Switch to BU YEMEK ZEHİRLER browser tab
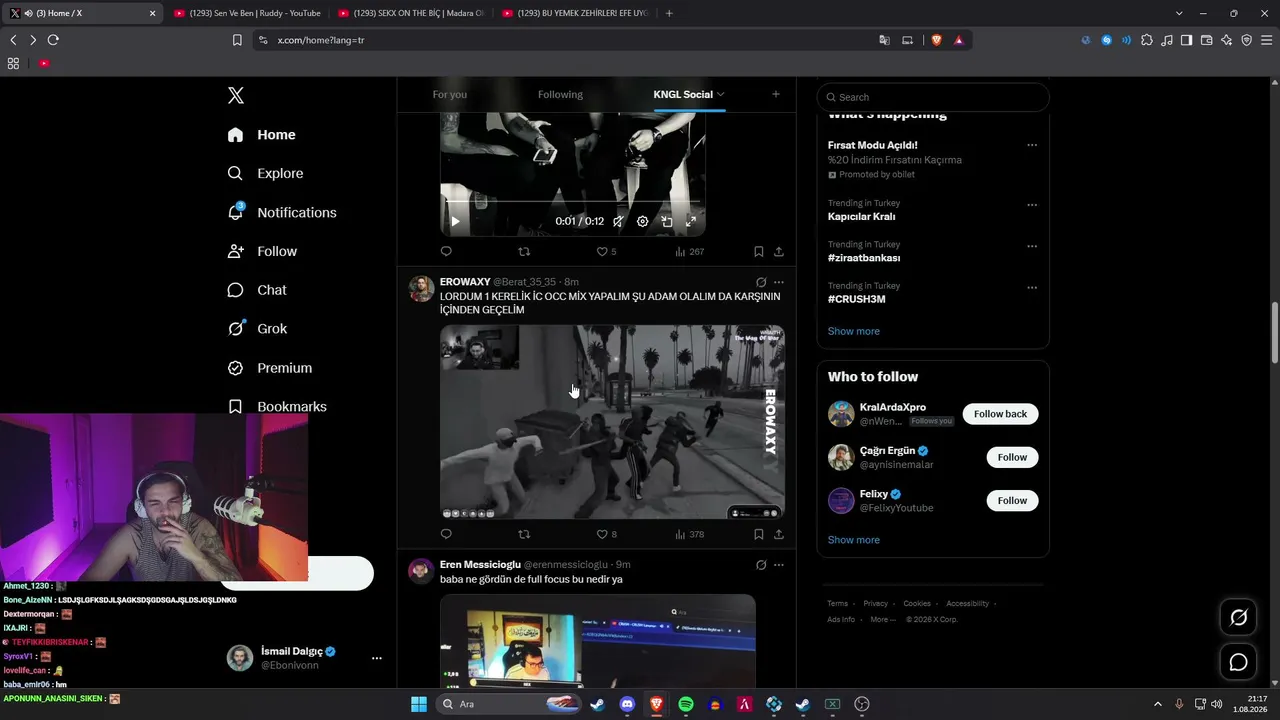Screen dimensions: 1280x720 point(575,13)
